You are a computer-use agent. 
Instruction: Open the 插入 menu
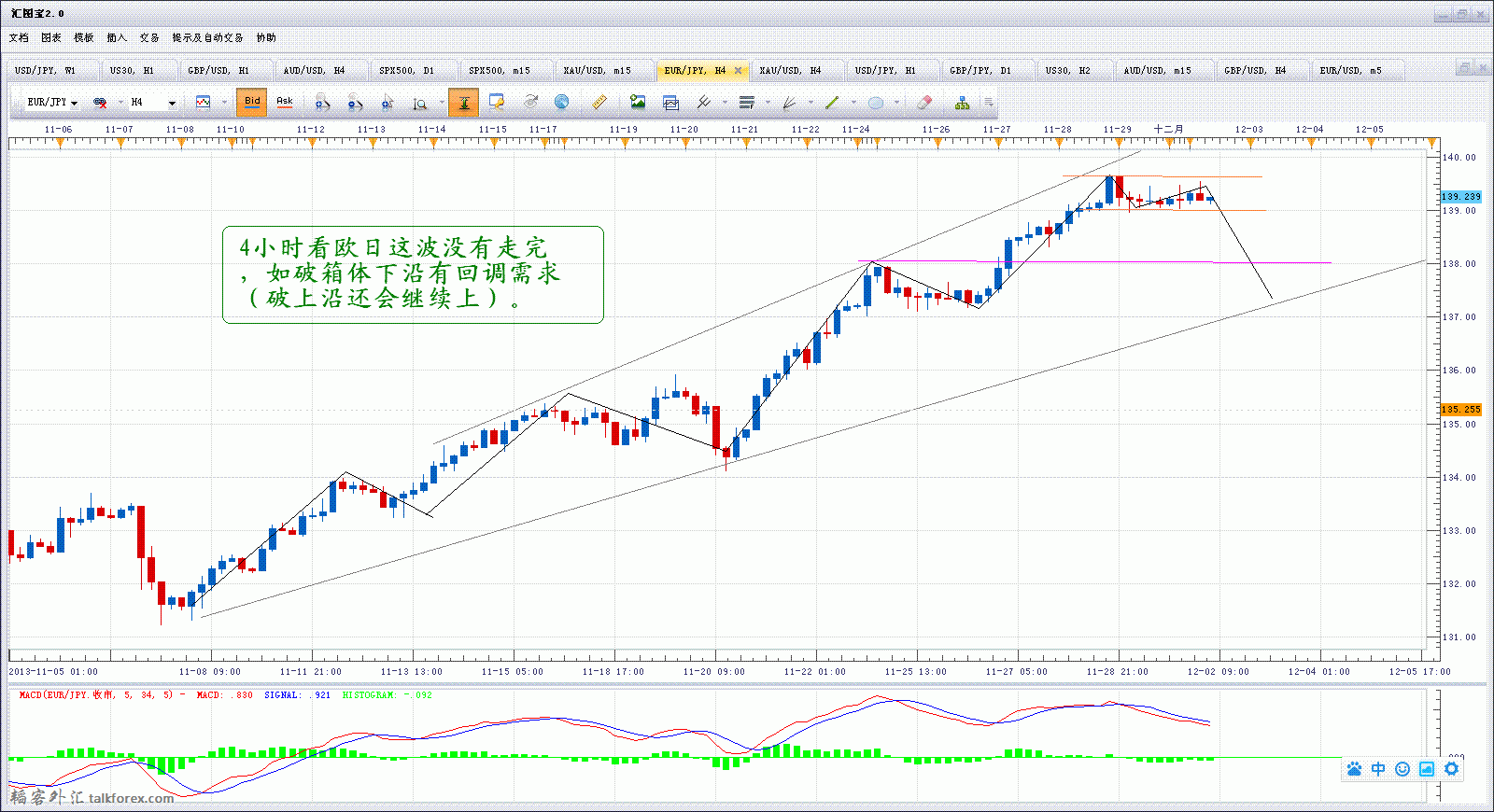pyautogui.click(x=117, y=38)
